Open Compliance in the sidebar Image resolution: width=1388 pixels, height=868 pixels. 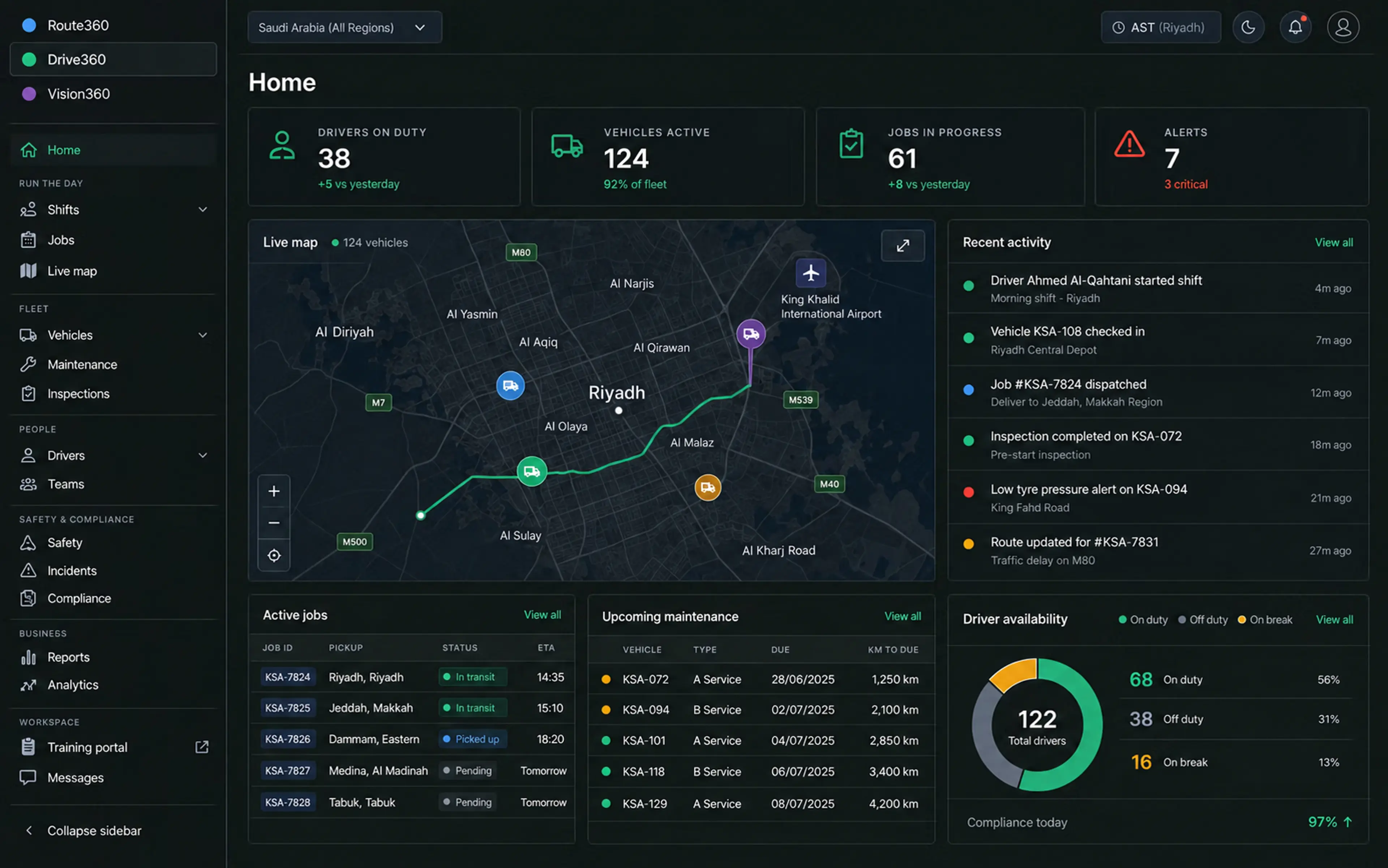coord(113,598)
